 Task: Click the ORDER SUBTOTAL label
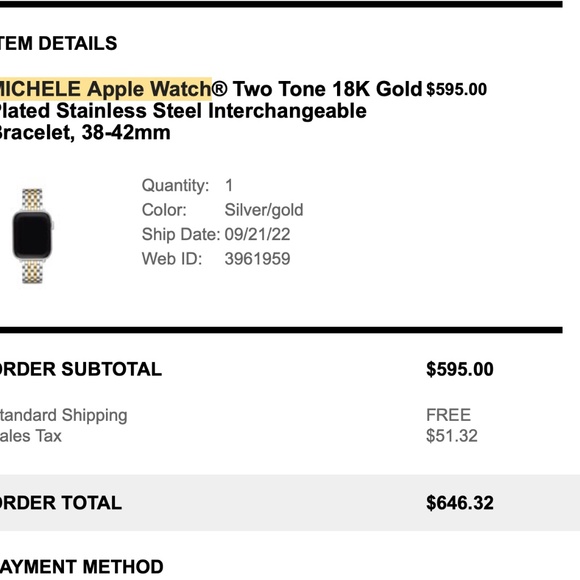(81, 369)
